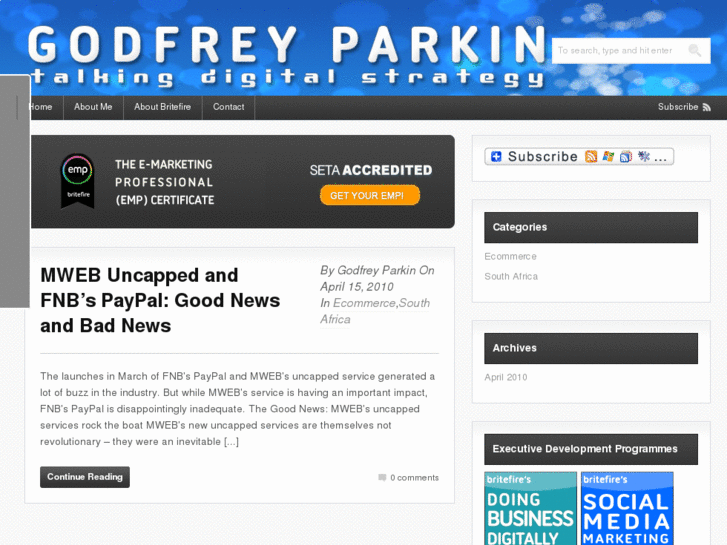Click the Ecommerce link in post meta
This screenshot has height=545, width=727.
coord(364,303)
